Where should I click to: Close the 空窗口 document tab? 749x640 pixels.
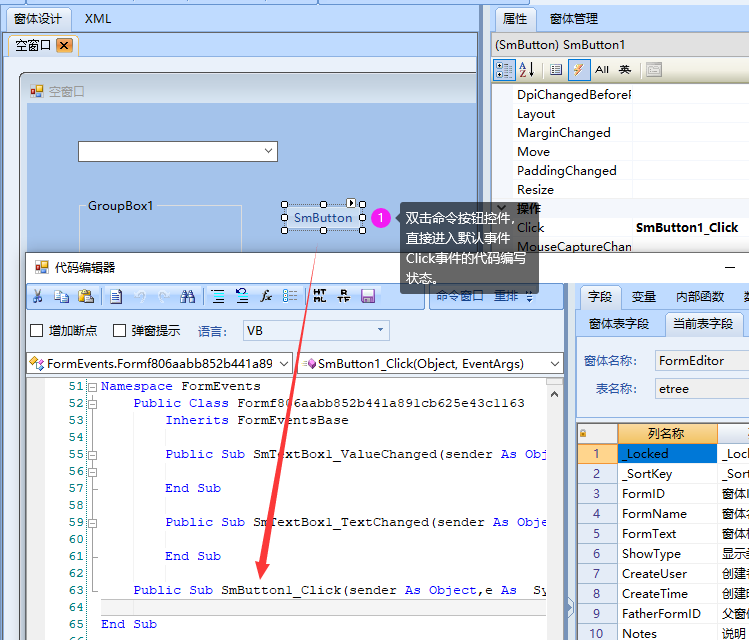coord(64,45)
